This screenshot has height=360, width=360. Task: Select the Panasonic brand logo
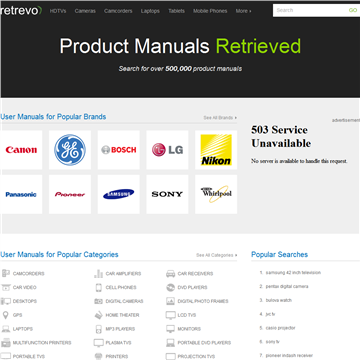pyautogui.click(x=21, y=194)
